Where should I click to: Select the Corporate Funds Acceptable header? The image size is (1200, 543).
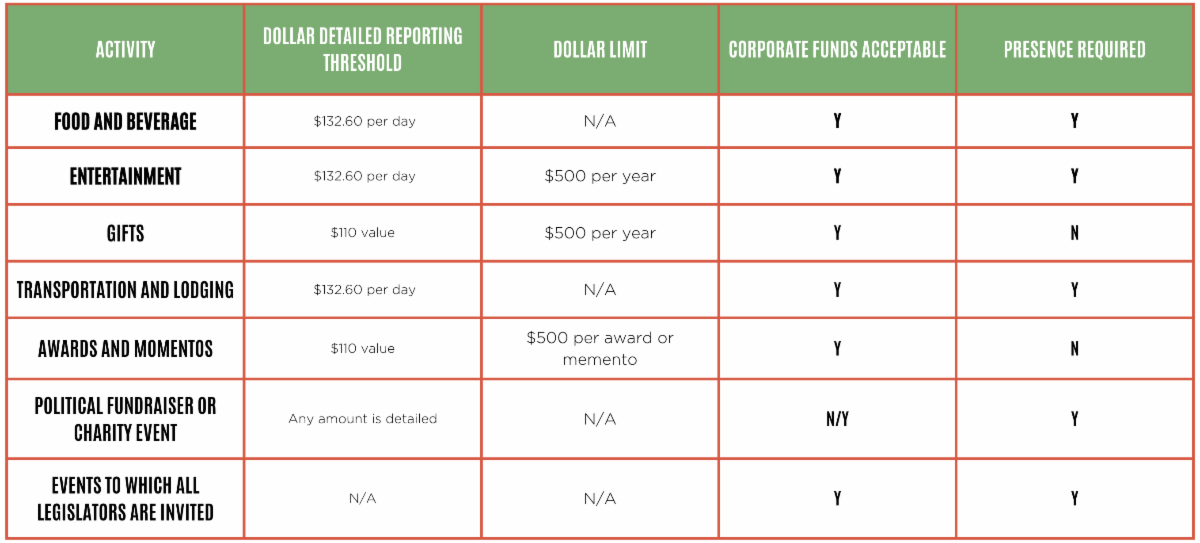[x=837, y=50]
